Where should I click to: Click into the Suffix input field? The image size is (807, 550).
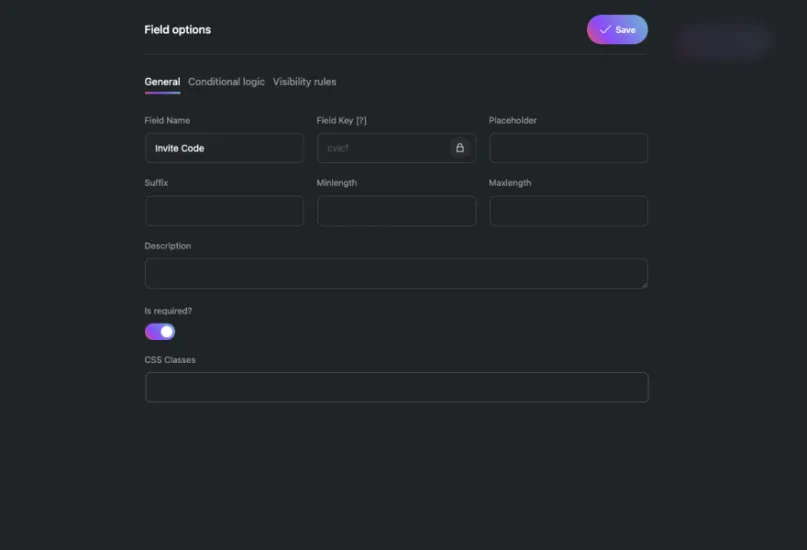(x=224, y=211)
